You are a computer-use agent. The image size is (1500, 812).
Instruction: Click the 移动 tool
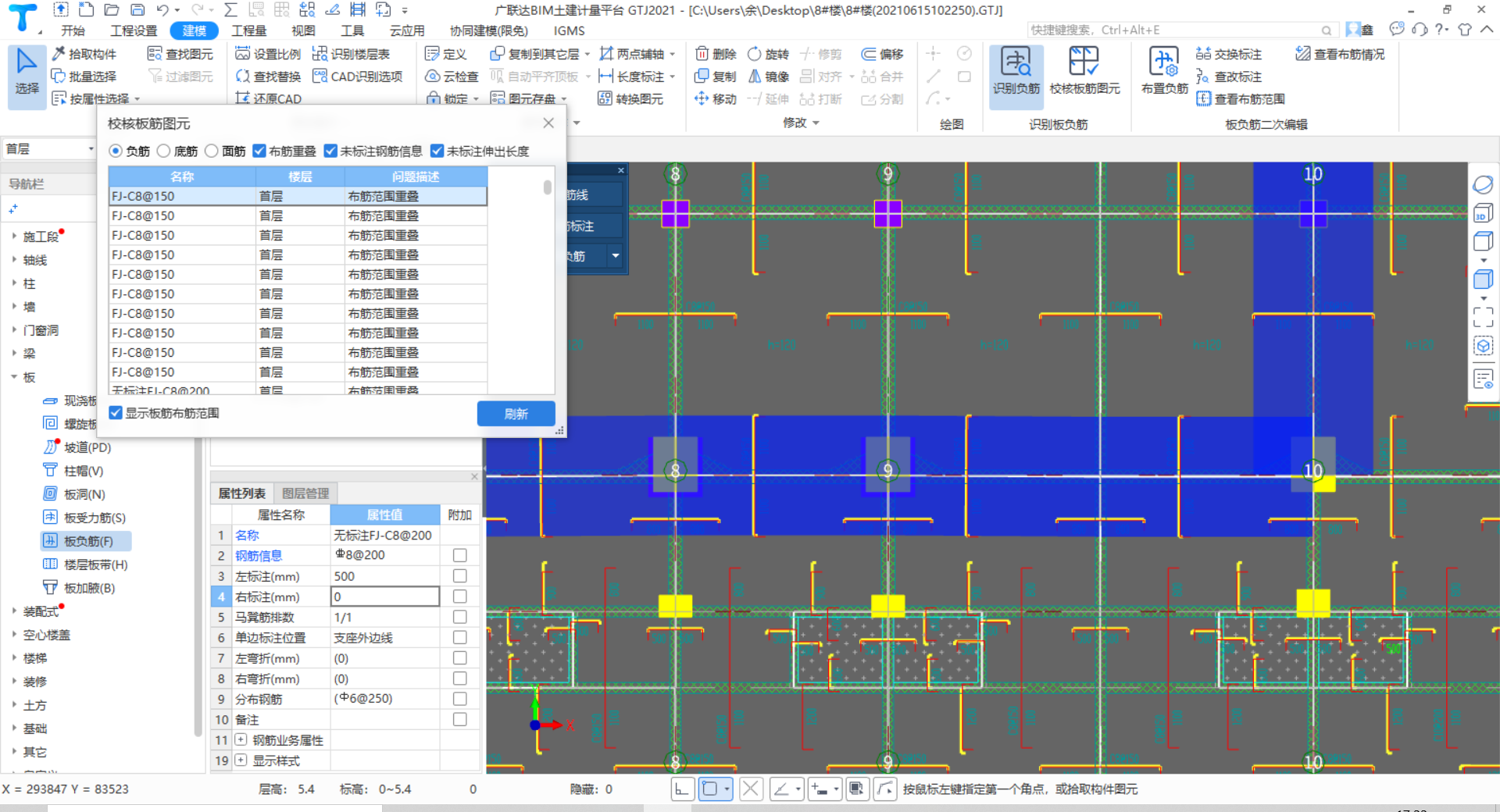tap(716, 99)
